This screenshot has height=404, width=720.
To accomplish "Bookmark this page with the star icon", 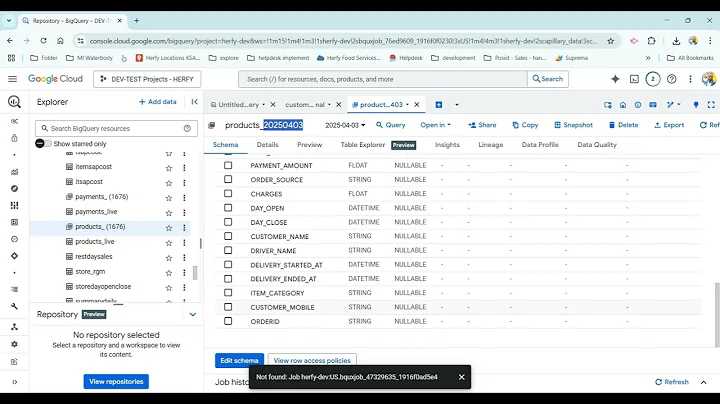I will point(610,41).
